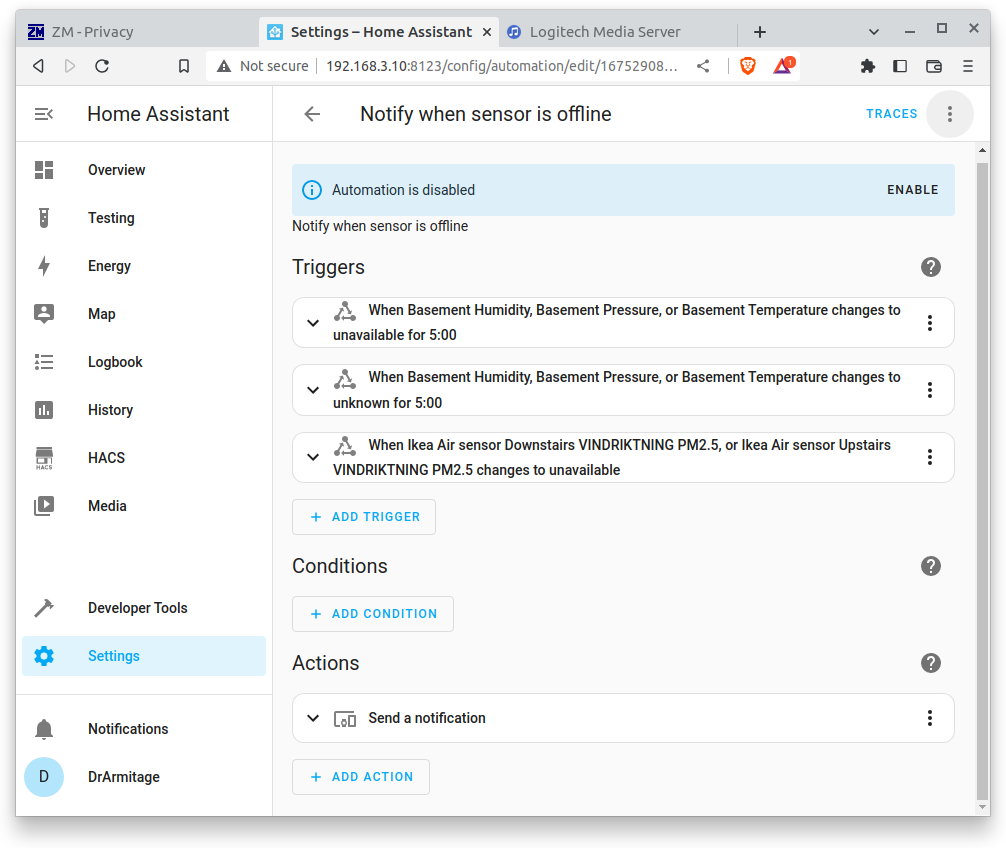Click the info icon in the disabled banner
The image size is (1006, 848).
312,191
